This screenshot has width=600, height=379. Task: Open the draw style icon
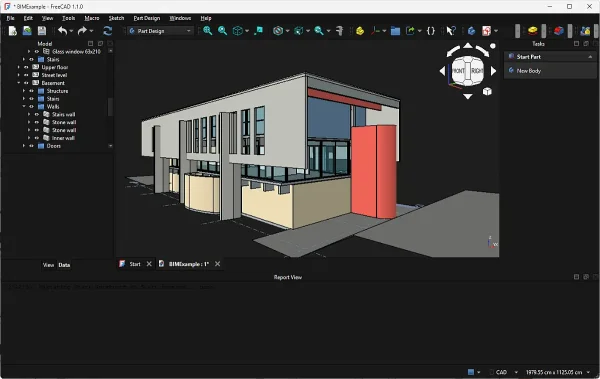278,31
